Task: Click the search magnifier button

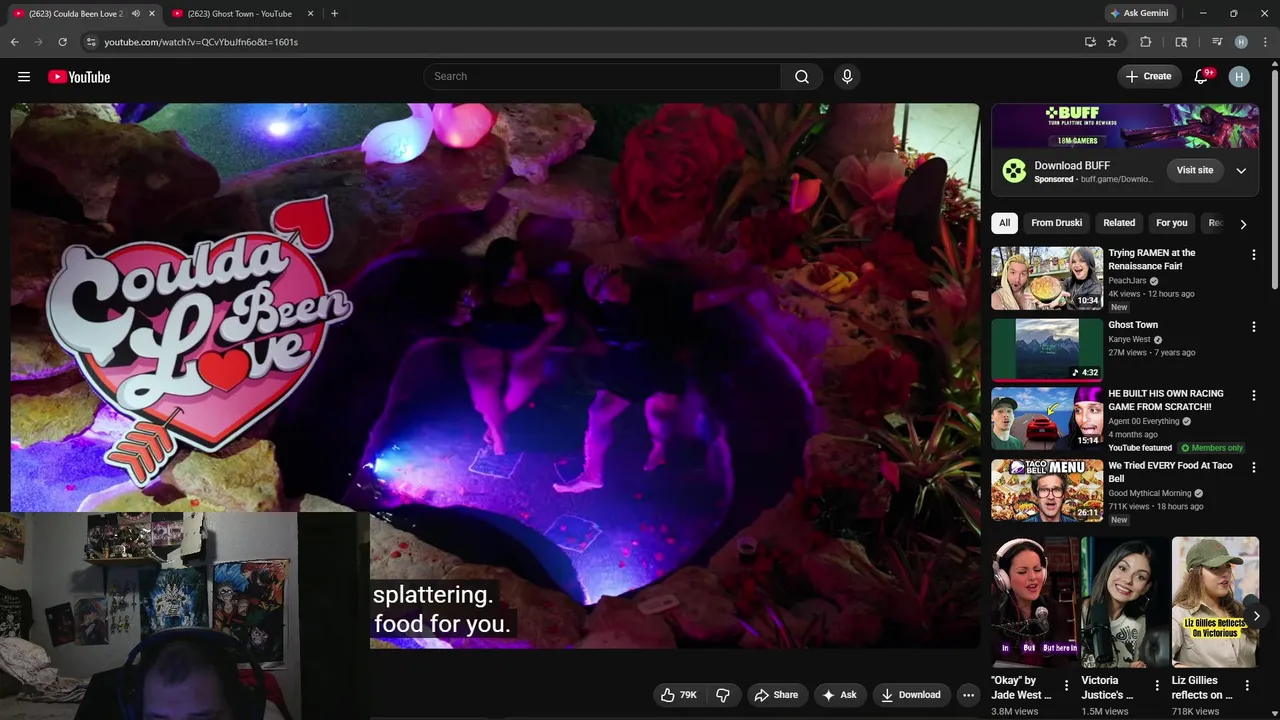Action: [802, 77]
